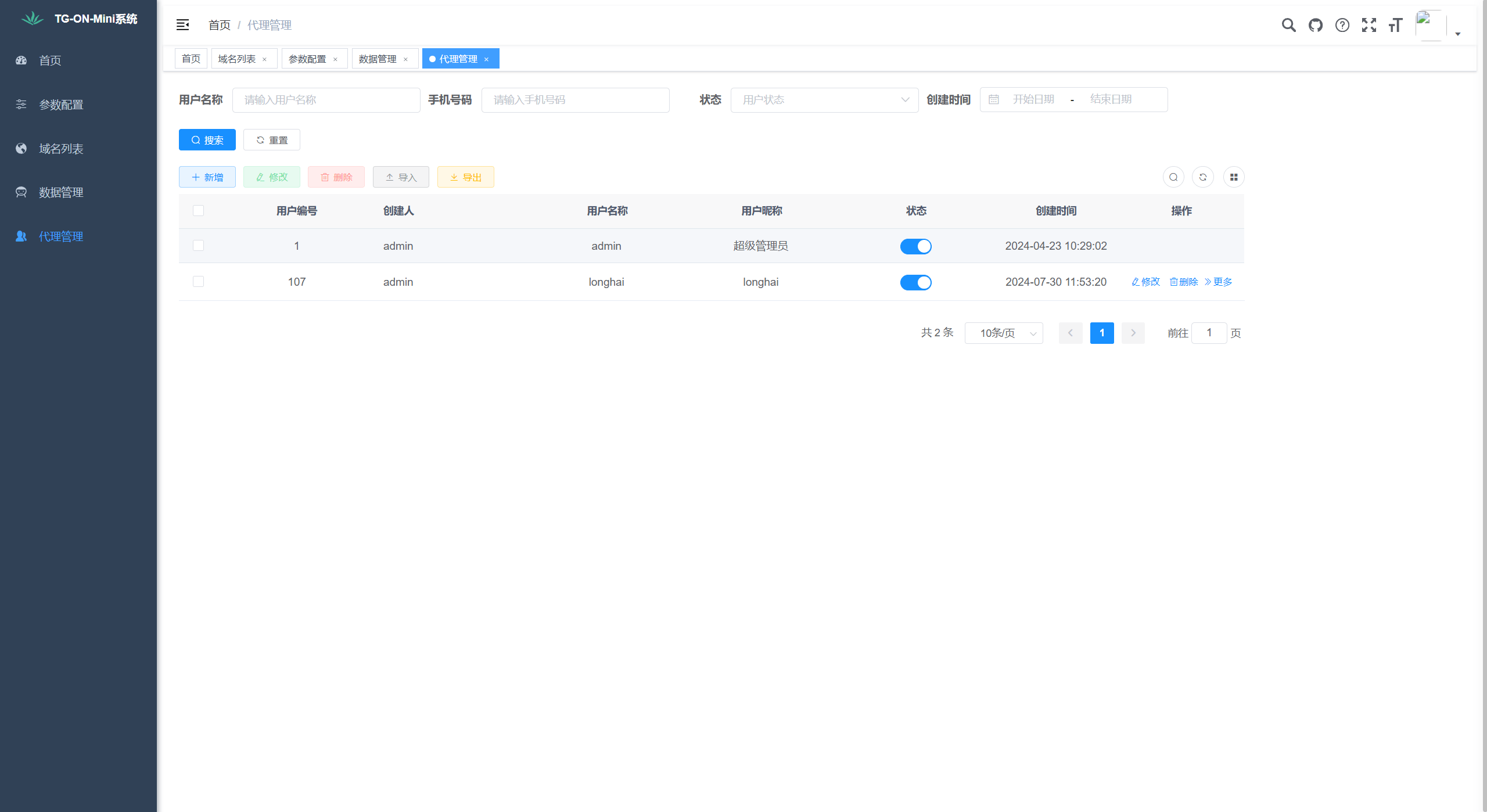1487x812 pixels.
Task: Open 首页 in the sidebar
Action: click(78, 60)
